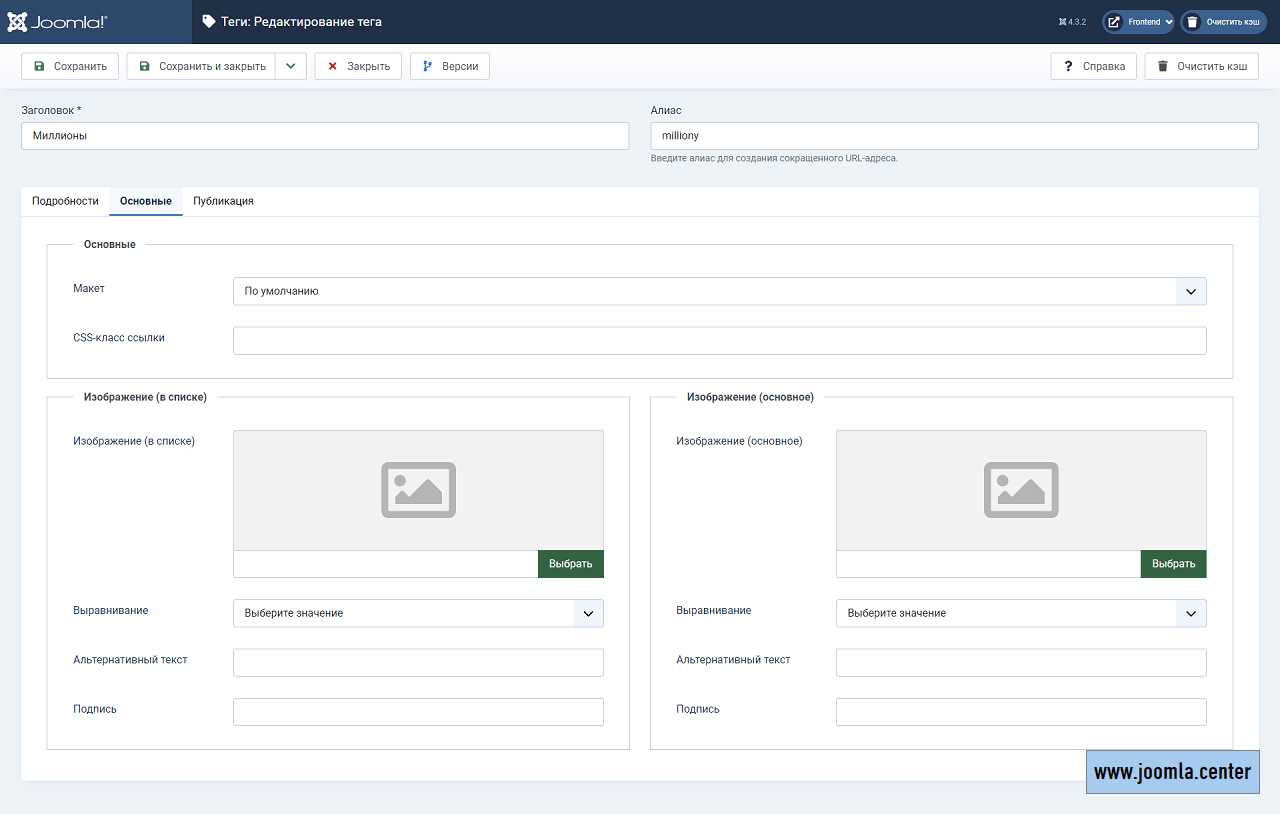
Task: Click the main image preview placeholder
Action: 1021,490
